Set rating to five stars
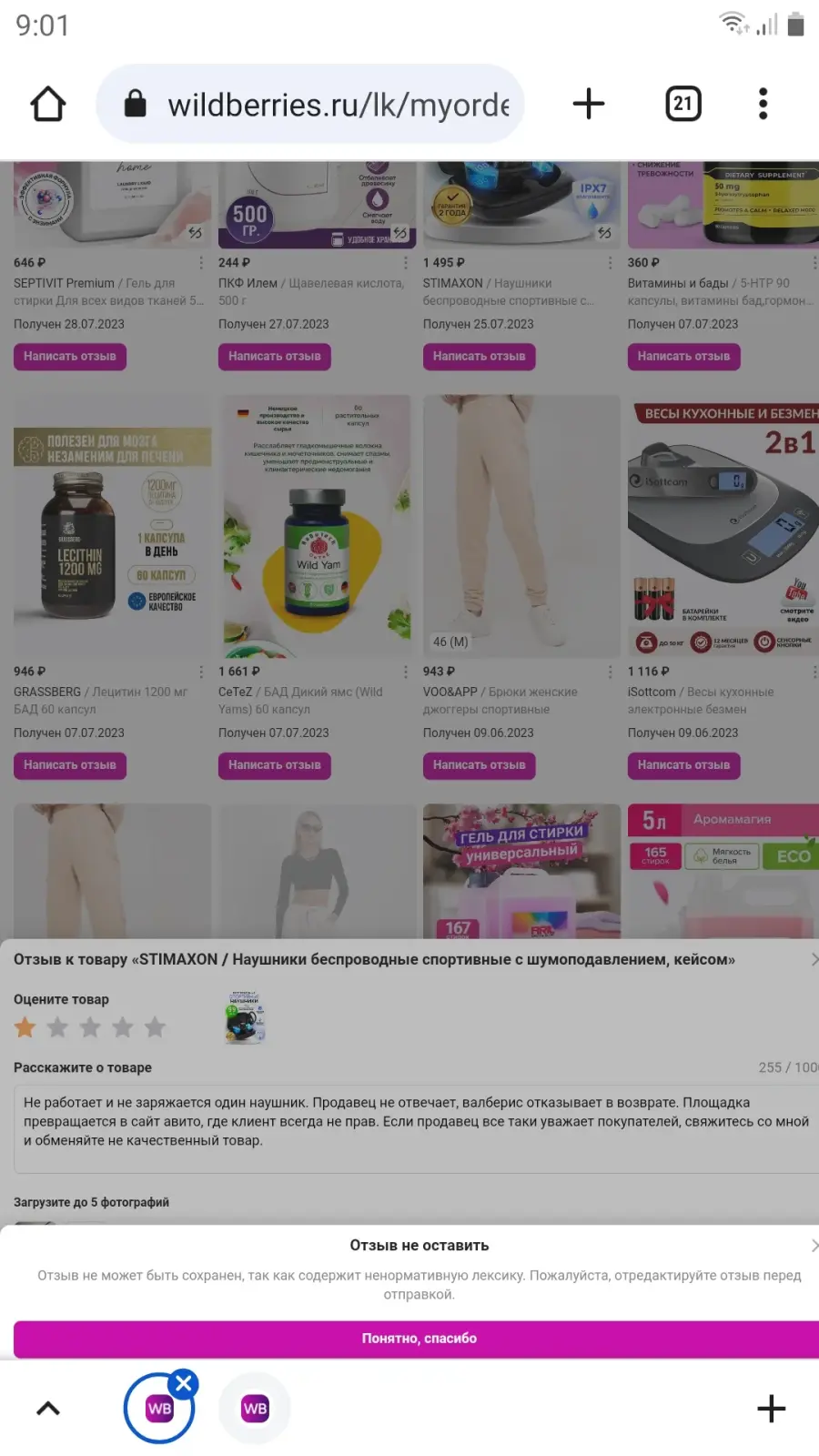Screen dimensions: 819x1456 [156, 1027]
